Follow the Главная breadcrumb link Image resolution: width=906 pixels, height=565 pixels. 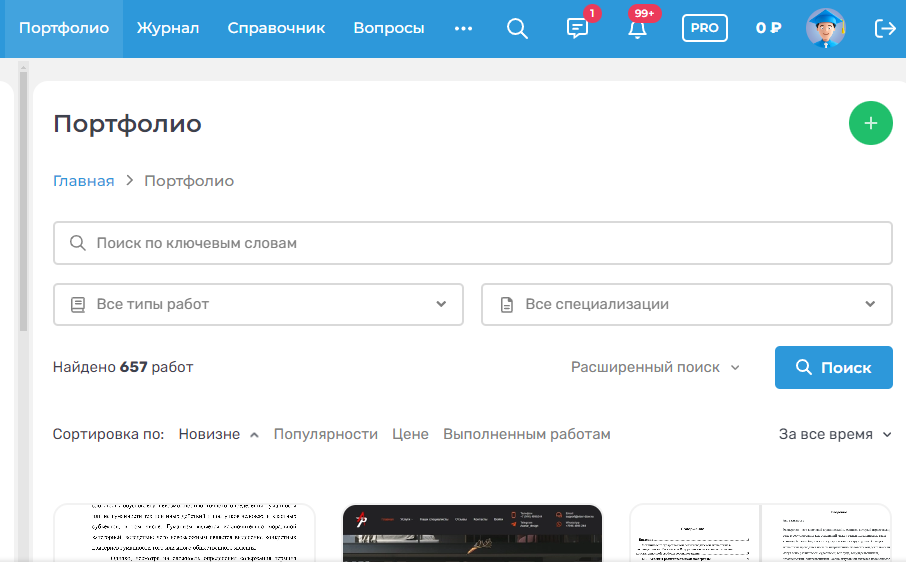(x=84, y=181)
